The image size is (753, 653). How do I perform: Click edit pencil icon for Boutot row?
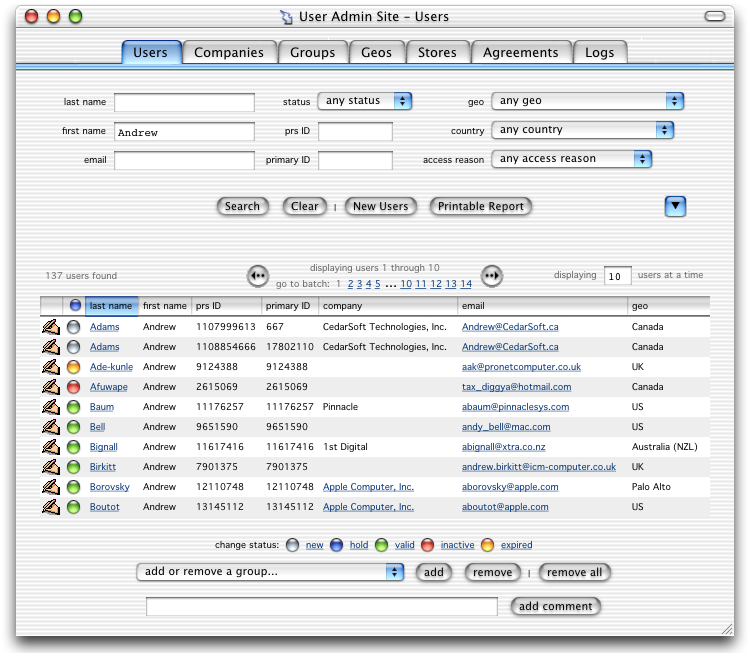pyautogui.click(x=50, y=507)
